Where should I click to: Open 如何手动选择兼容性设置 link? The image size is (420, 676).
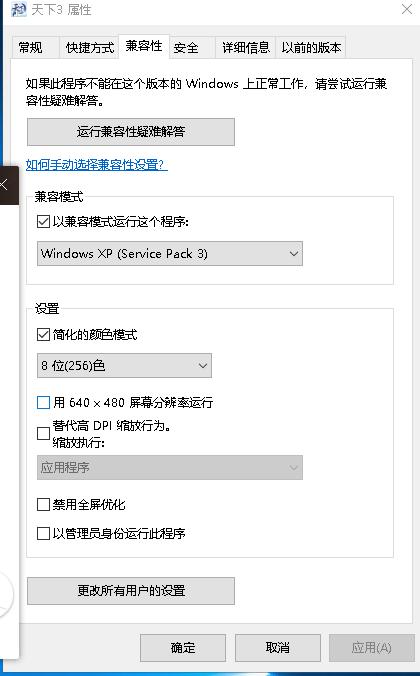(x=97, y=165)
